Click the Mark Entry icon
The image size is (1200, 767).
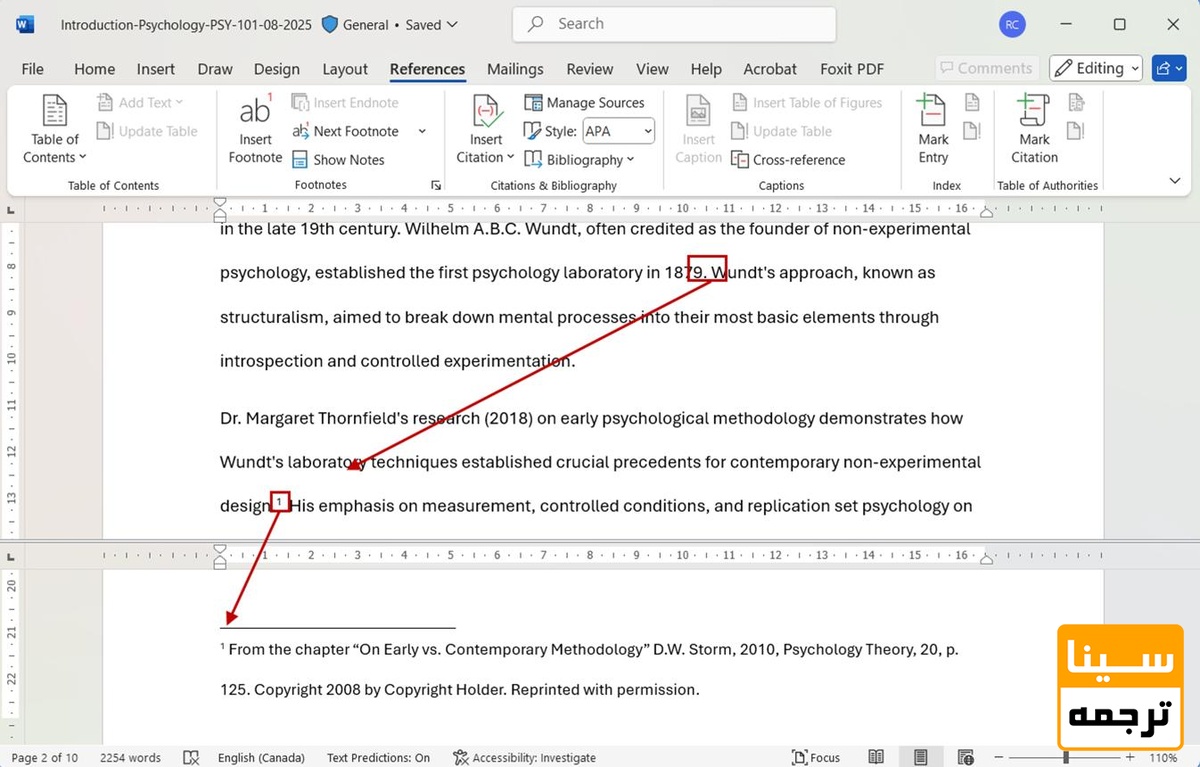(x=933, y=130)
